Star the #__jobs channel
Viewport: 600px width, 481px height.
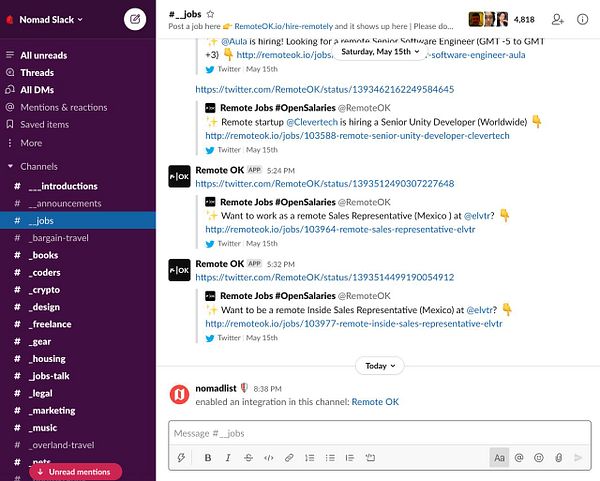(210, 14)
